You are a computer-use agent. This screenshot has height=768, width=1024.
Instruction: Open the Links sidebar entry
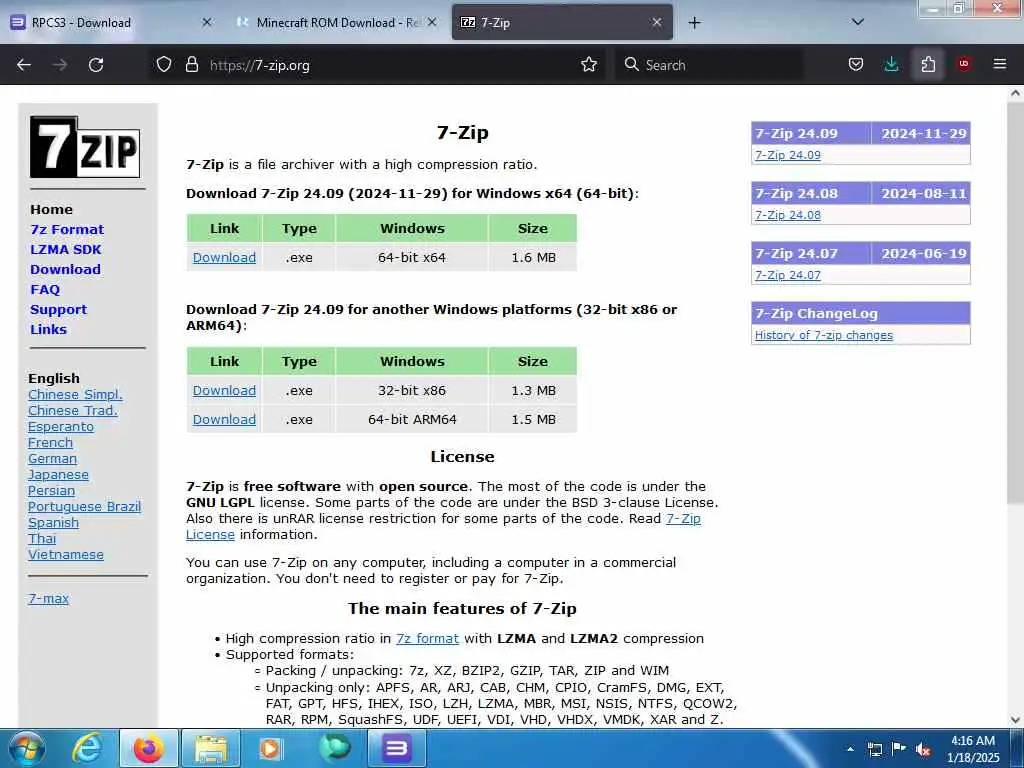pyautogui.click(x=48, y=329)
